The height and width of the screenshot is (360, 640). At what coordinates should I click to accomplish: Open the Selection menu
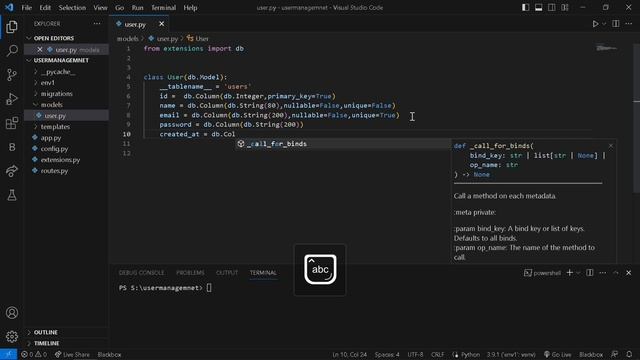(x=72, y=8)
